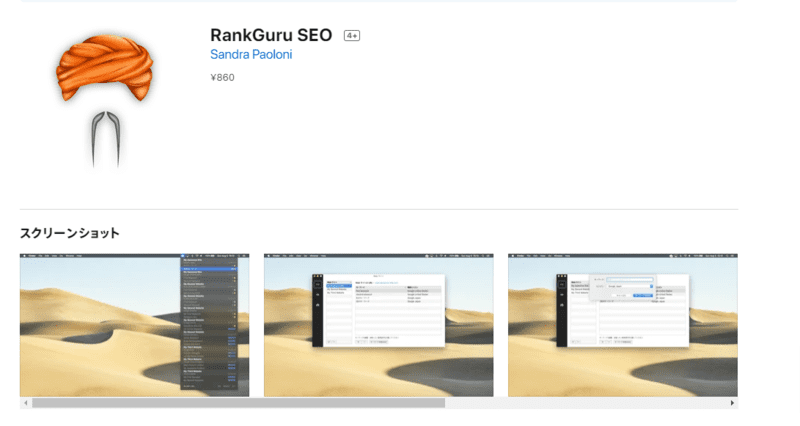
Task: Click the ¥860 price text
Action: (222, 78)
